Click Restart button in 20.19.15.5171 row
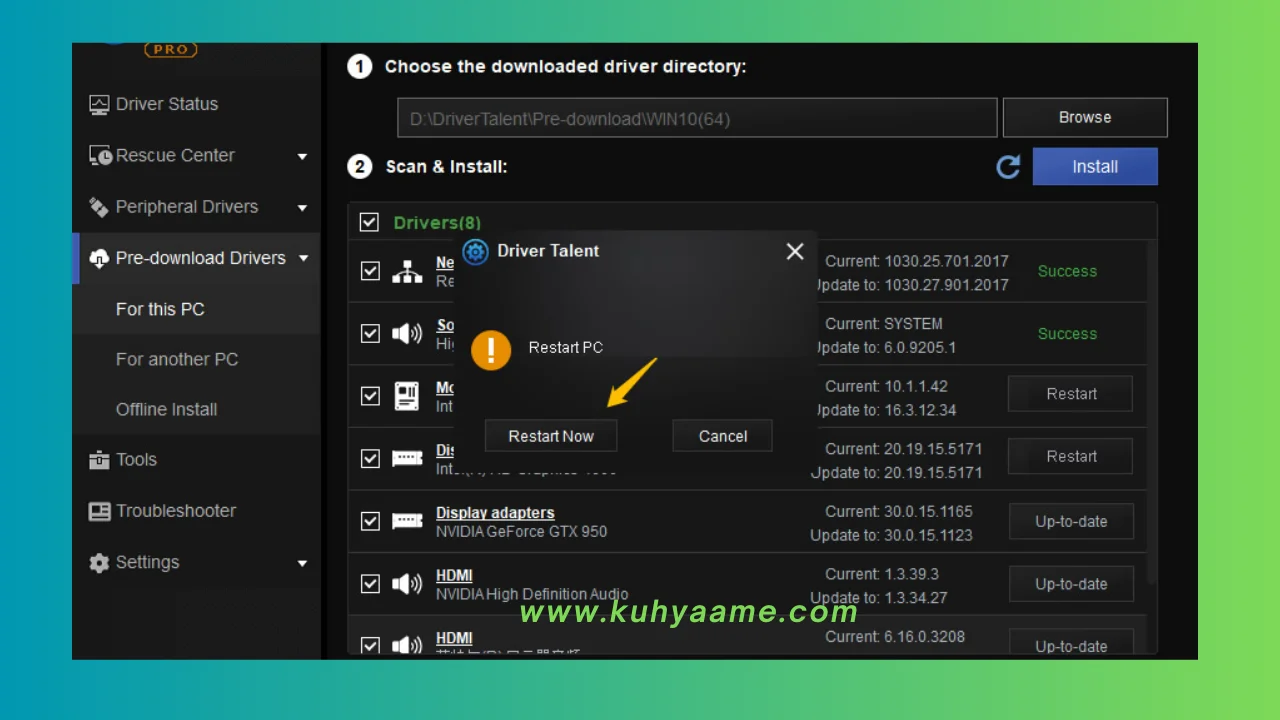This screenshot has width=1280, height=720. [1071, 456]
